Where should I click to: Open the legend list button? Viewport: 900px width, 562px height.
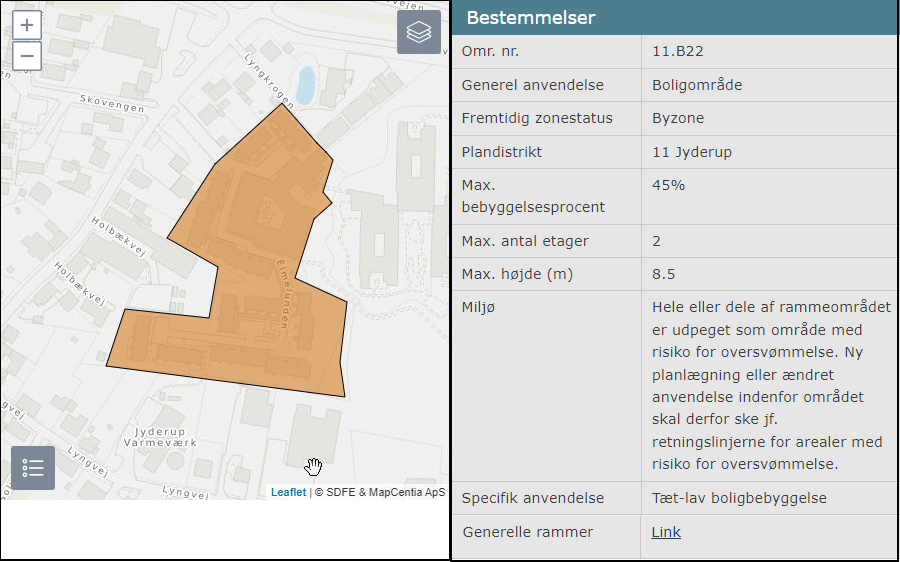click(33, 468)
